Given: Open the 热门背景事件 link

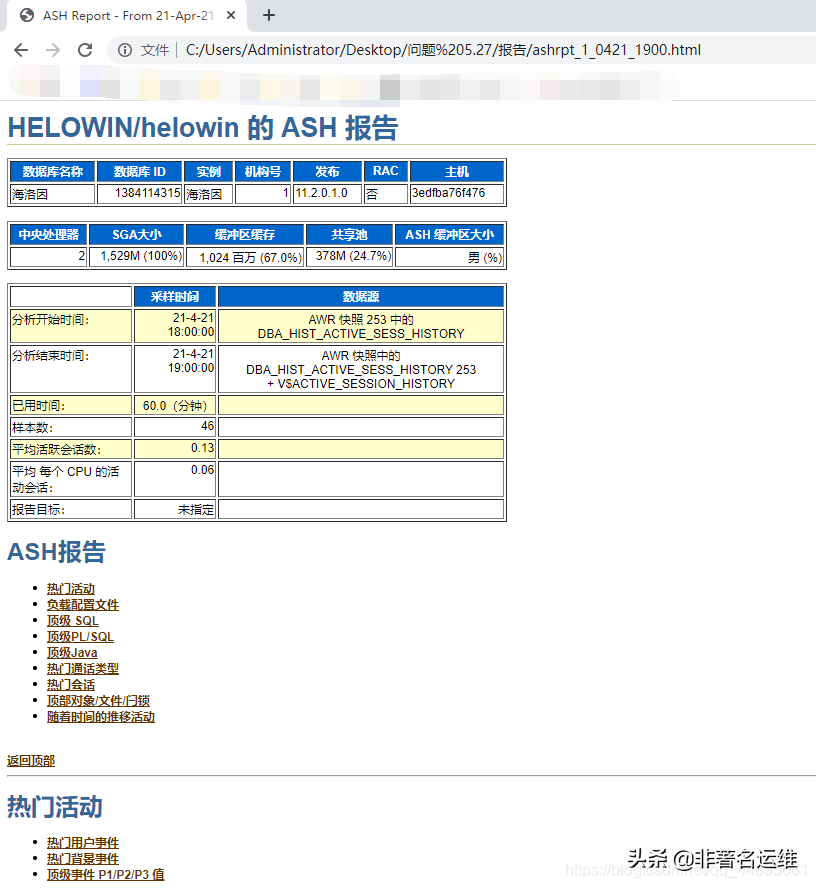Looking at the screenshot, I should 82,858.
